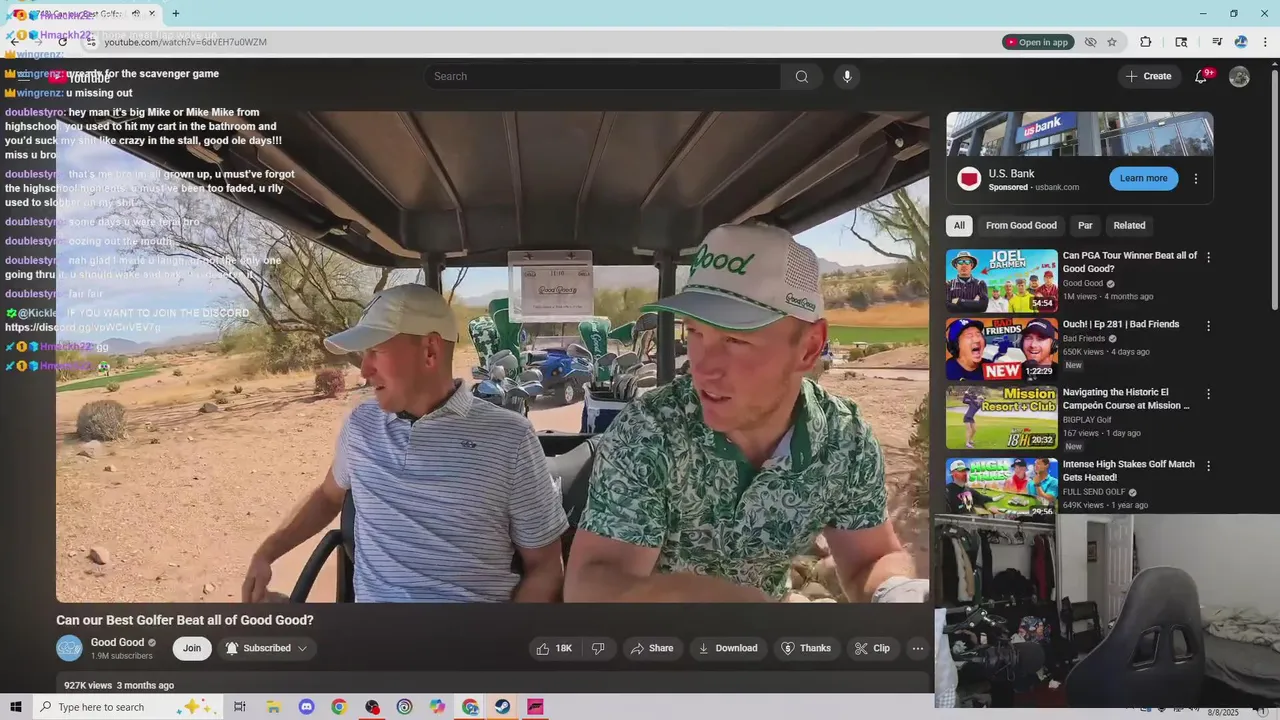
Task: Open menu for Ouch! Ep 281 video
Action: [1208, 326]
